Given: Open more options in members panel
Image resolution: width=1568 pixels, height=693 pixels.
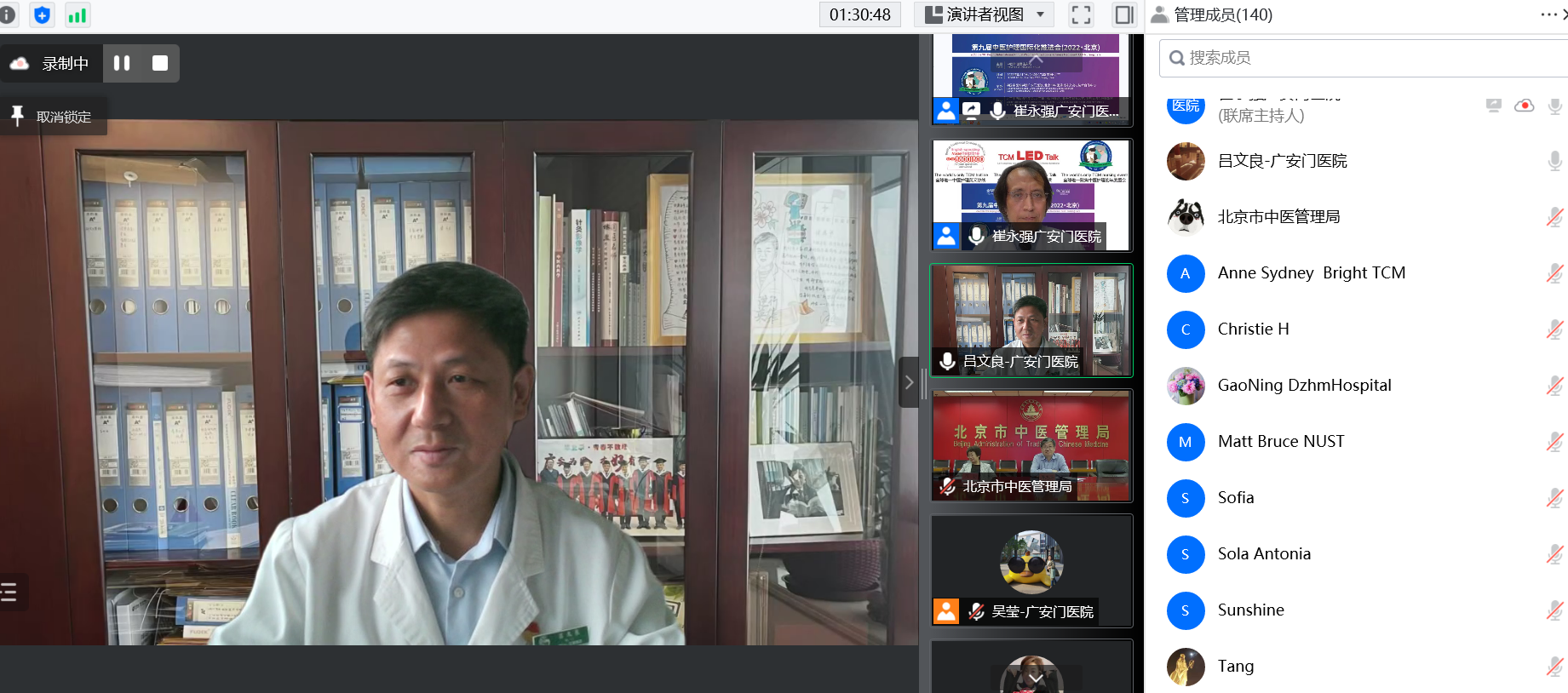Looking at the screenshot, I should pos(1548,14).
